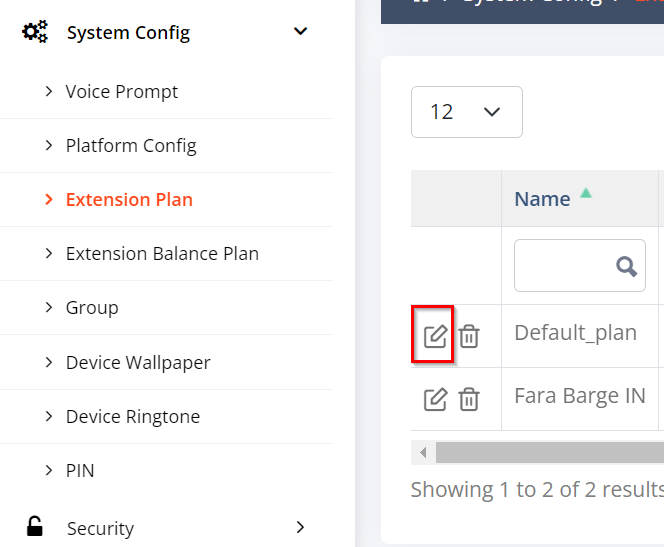Image resolution: width=664 pixels, height=547 pixels.
Task: Click the horizontal scrollbar left arrow
Action: tap(423, 453)
